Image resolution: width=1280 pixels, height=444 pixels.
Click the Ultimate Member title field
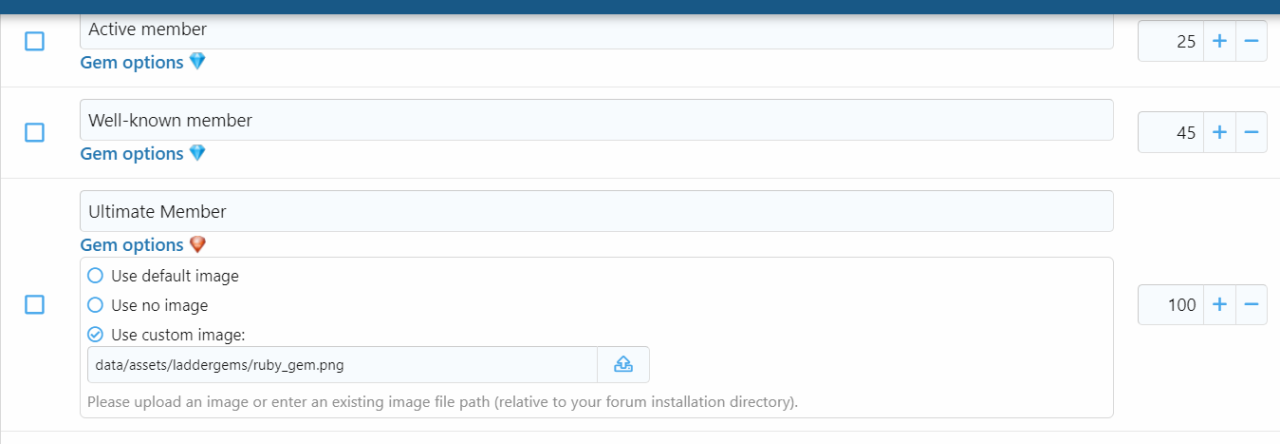point(596,211)
